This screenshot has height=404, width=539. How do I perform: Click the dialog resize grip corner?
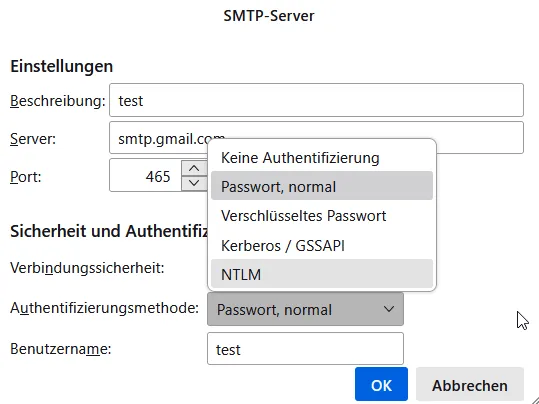click(x=534, y=399)
